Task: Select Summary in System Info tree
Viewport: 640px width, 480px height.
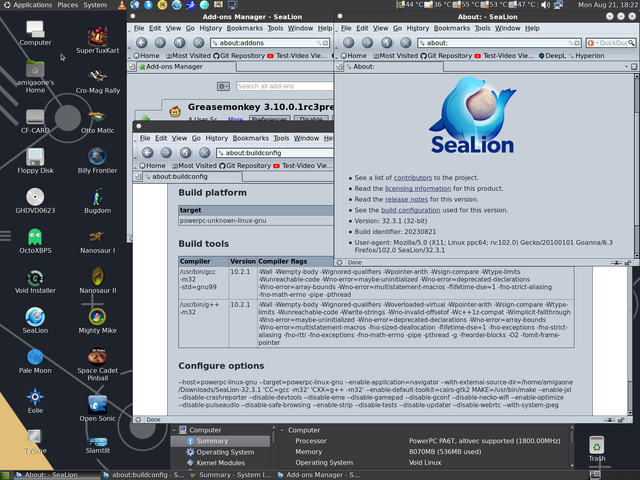Action: (x=212, y=441)
